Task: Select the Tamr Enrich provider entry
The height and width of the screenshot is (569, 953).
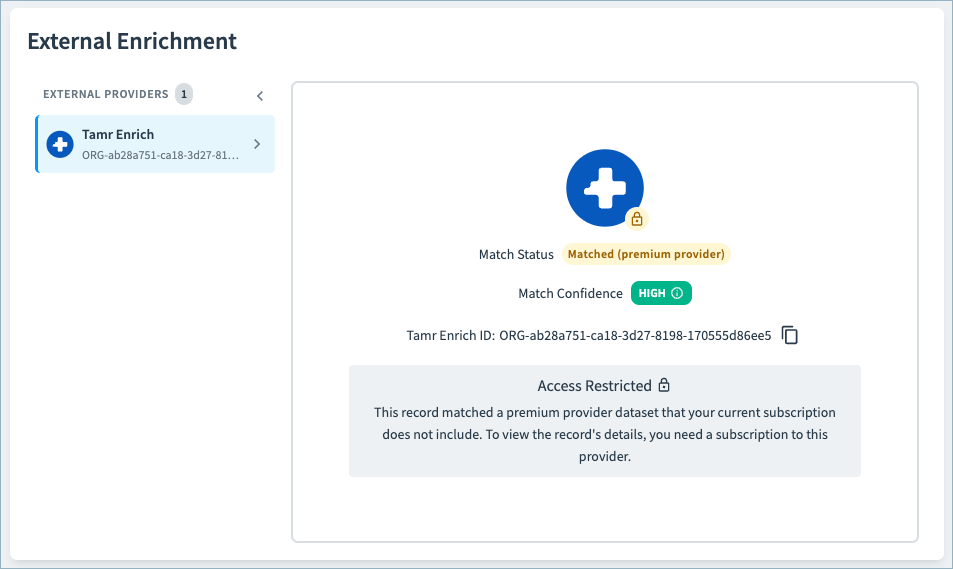Action: [155, 144]
